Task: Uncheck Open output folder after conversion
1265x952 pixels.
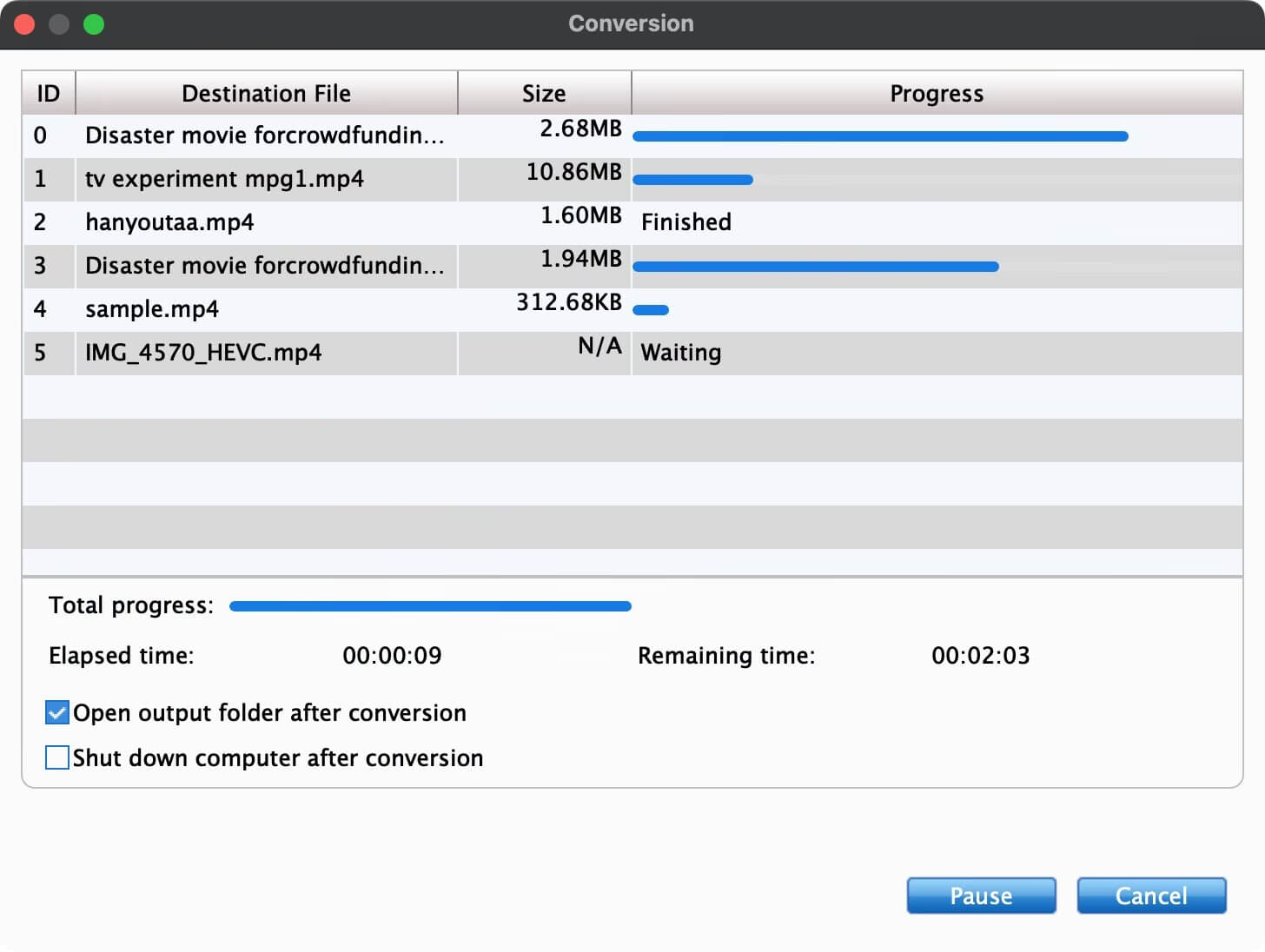Action: [57, 713]
